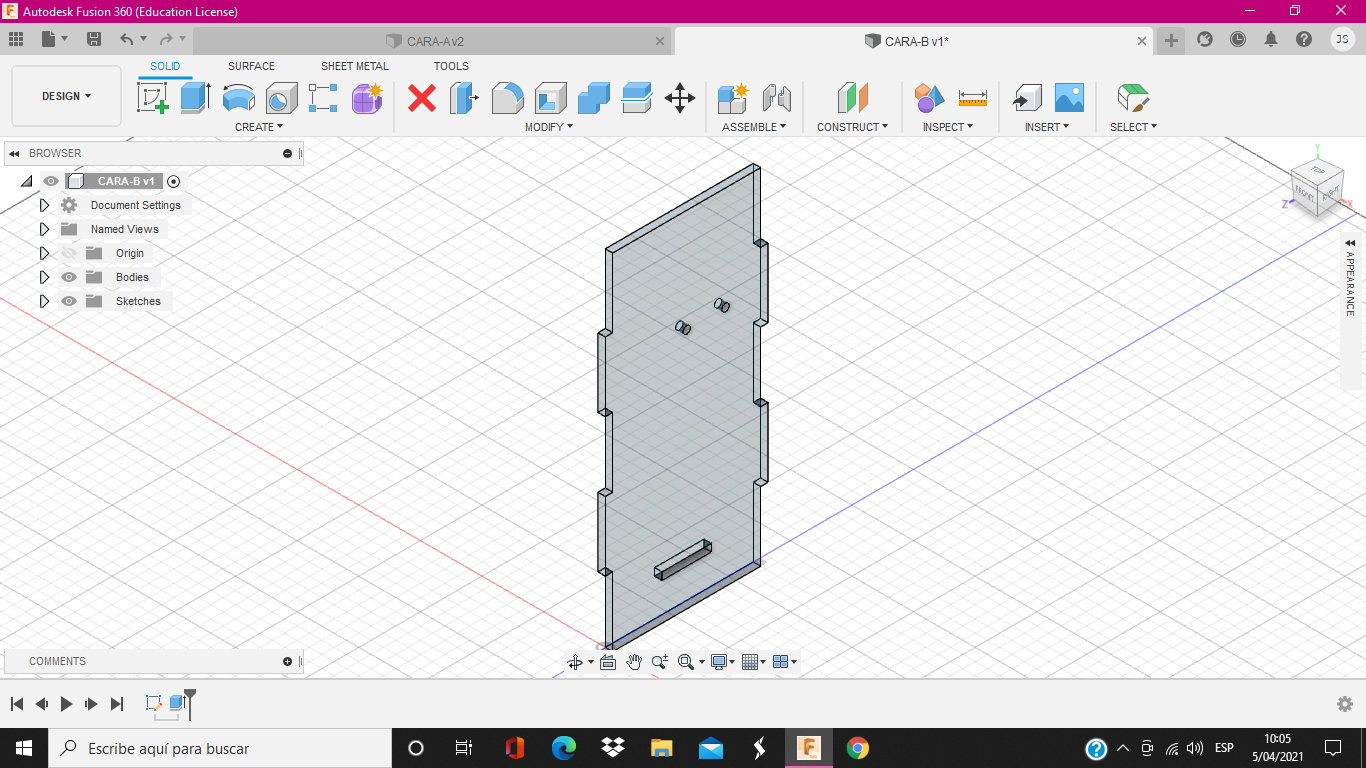Collapse CARA-B v1 root node
This screenshot has width=1366, height=768.
click(26, 181)
